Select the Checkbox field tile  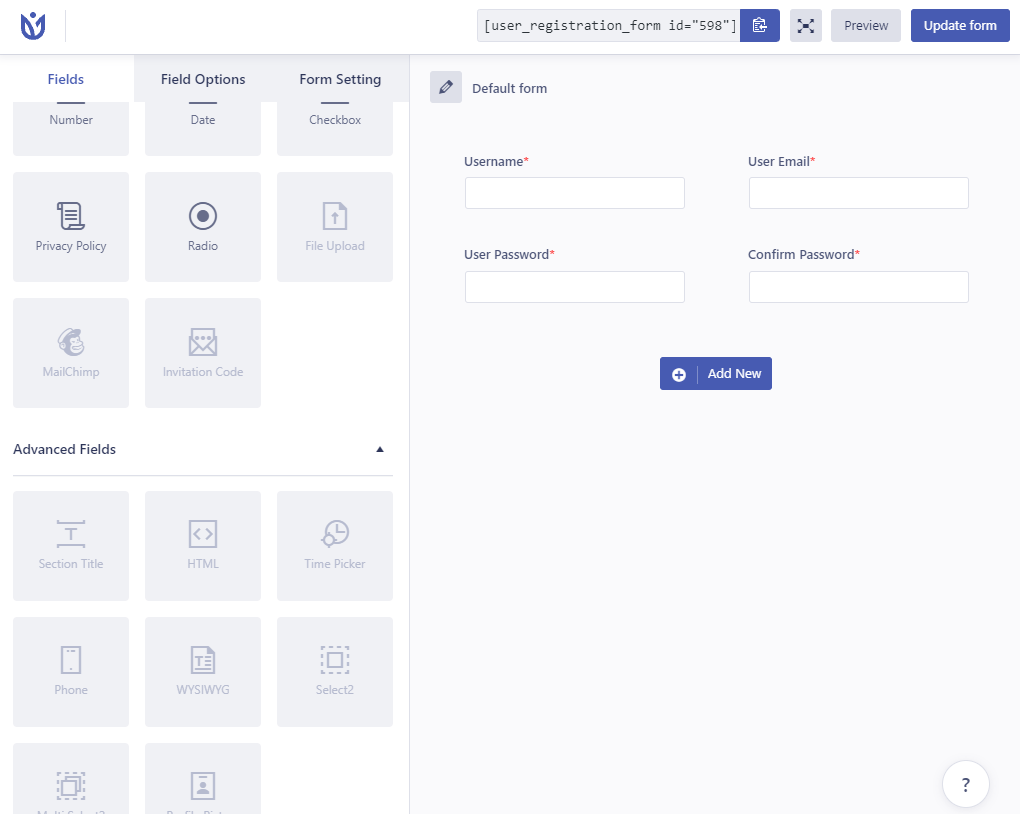[x=335, y=128]
